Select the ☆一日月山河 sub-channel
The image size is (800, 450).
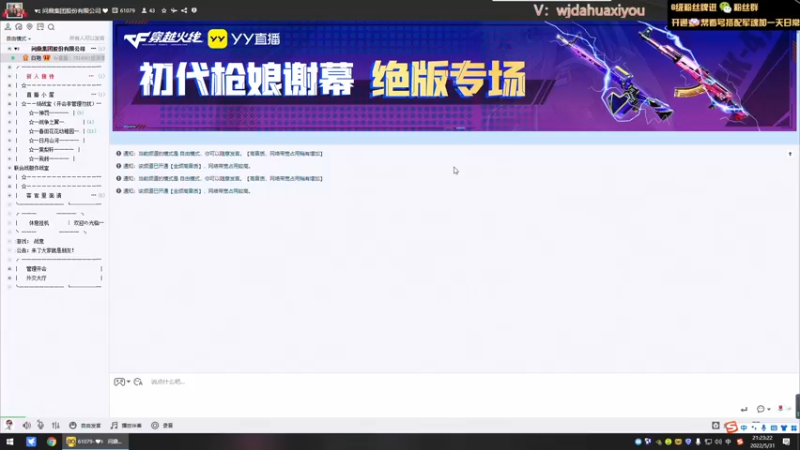(x=54, y=140)
